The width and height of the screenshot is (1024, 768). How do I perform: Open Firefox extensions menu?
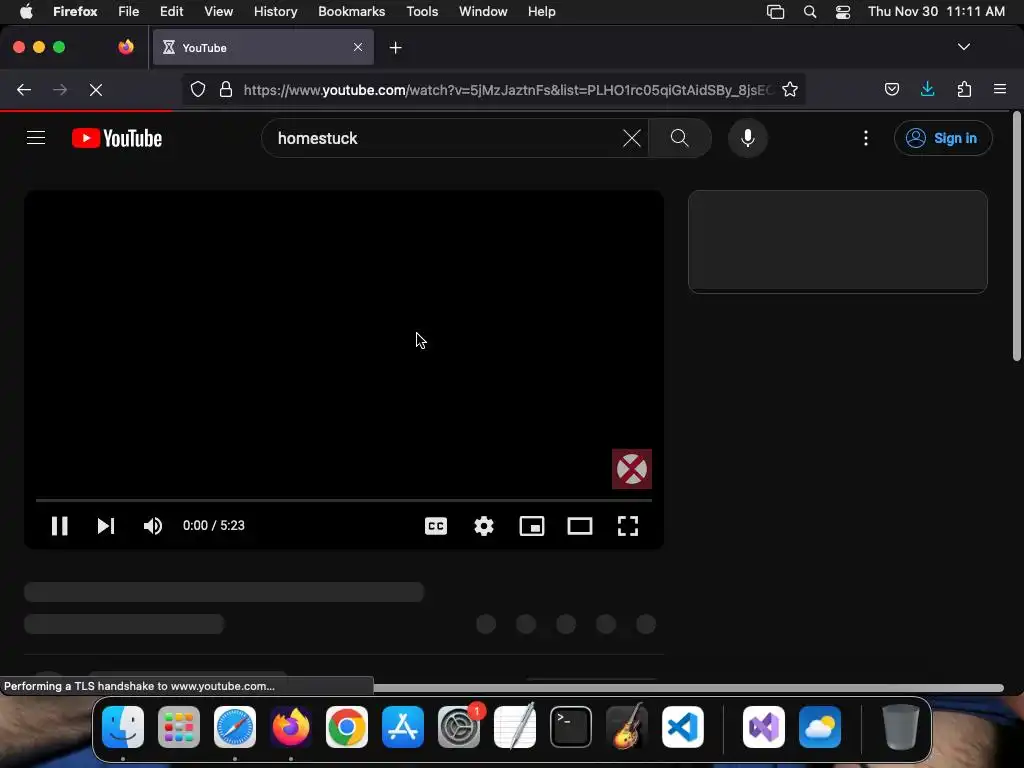click(965, 89)
